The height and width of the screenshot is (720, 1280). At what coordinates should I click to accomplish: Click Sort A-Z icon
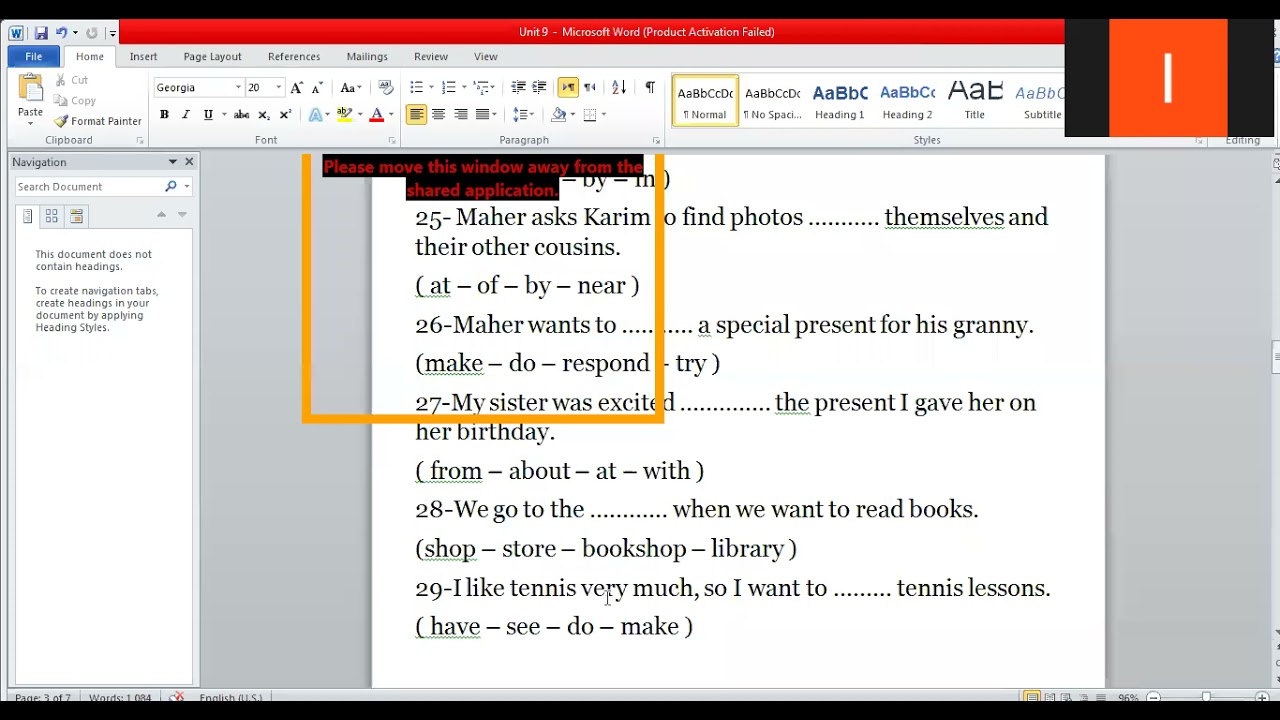619,88
